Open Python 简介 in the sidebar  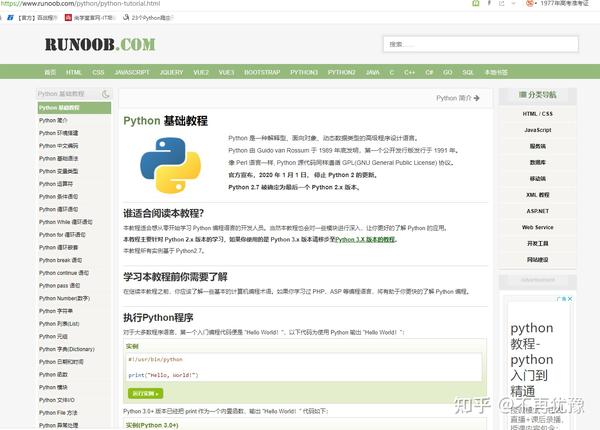(x=53, y=121)
